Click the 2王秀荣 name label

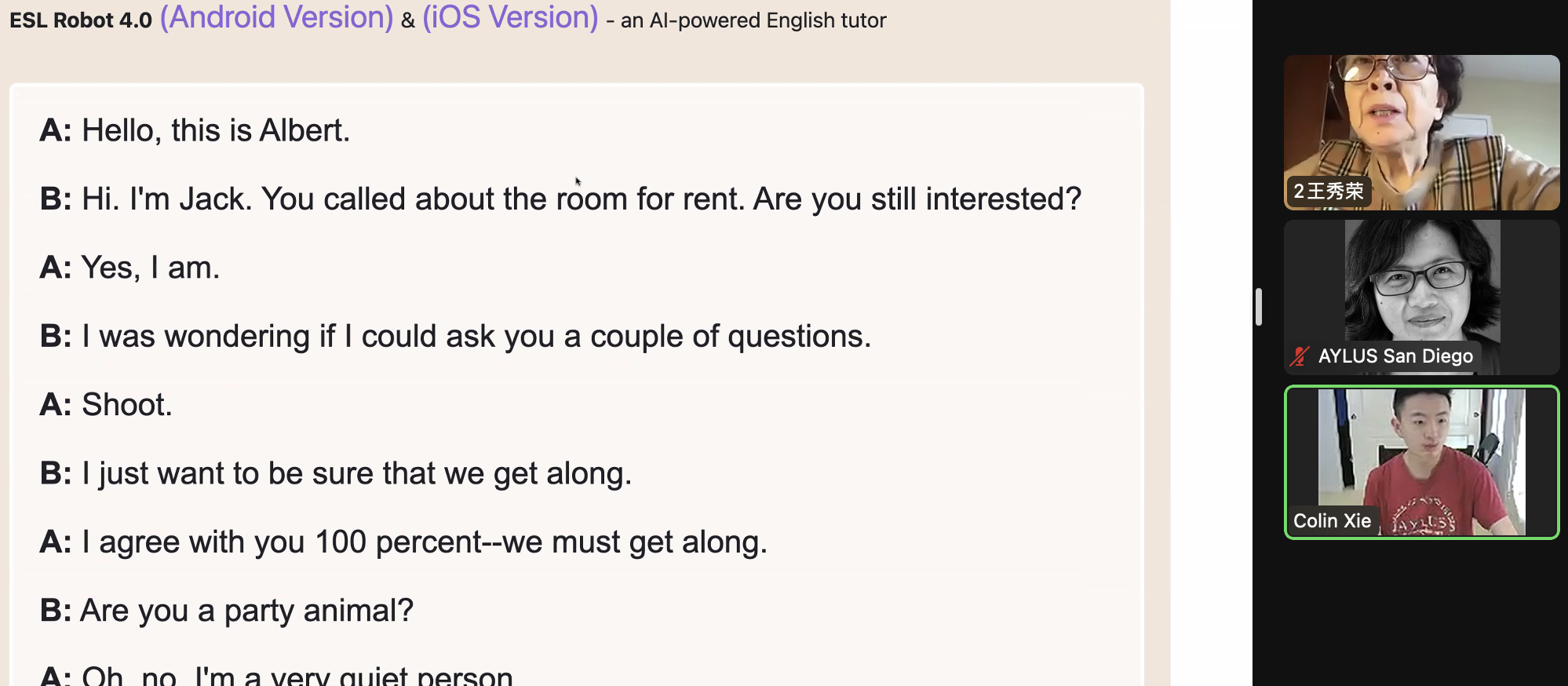point(1328,191)
